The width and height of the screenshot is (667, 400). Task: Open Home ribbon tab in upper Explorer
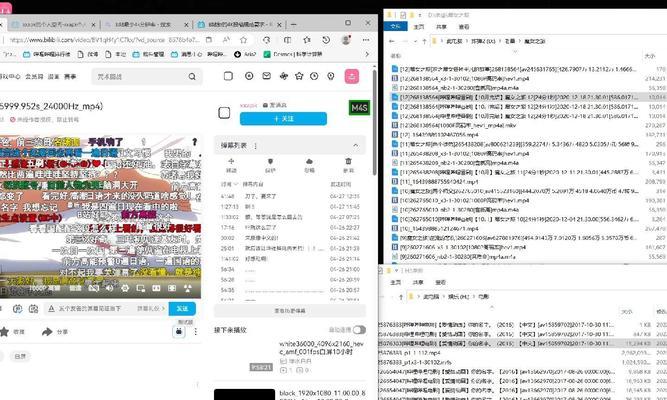(419, 26)
